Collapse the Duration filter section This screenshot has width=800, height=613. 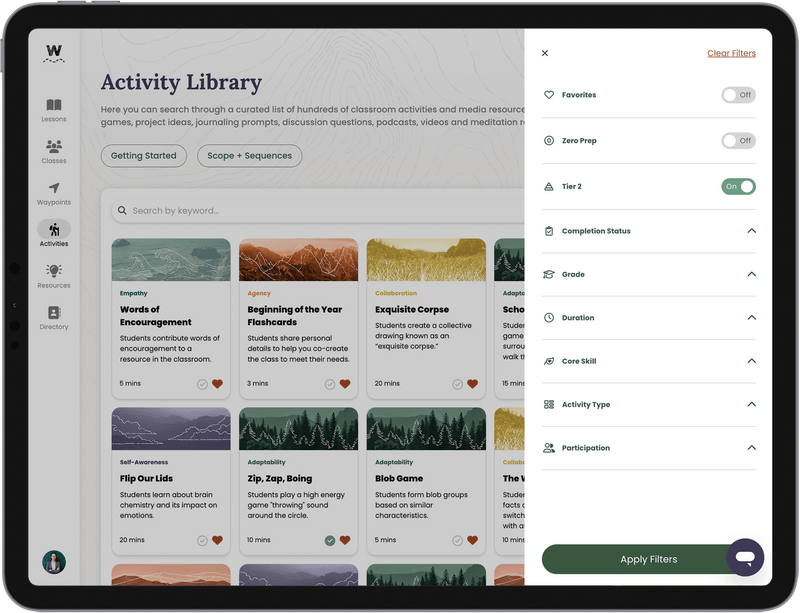[752, 317]
